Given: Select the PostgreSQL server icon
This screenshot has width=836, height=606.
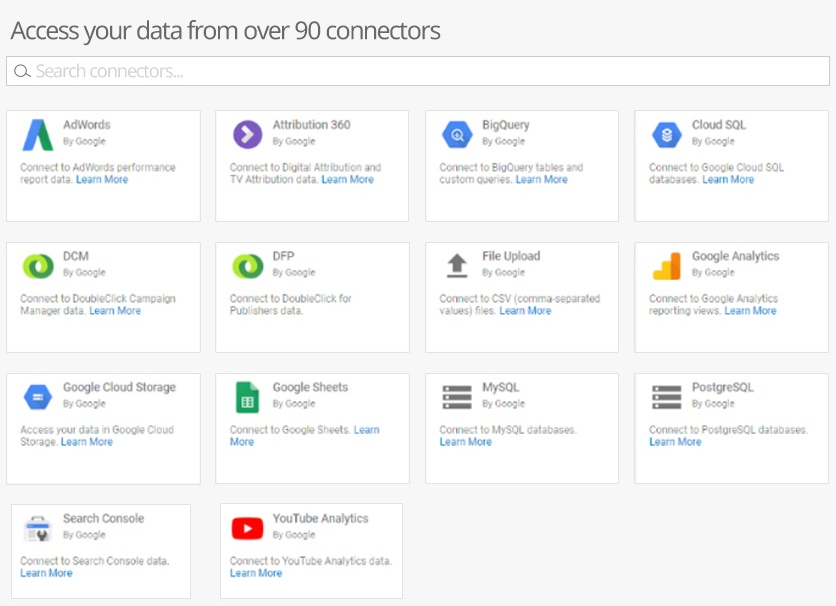Looking at the screenshot, I should point(666,397).
